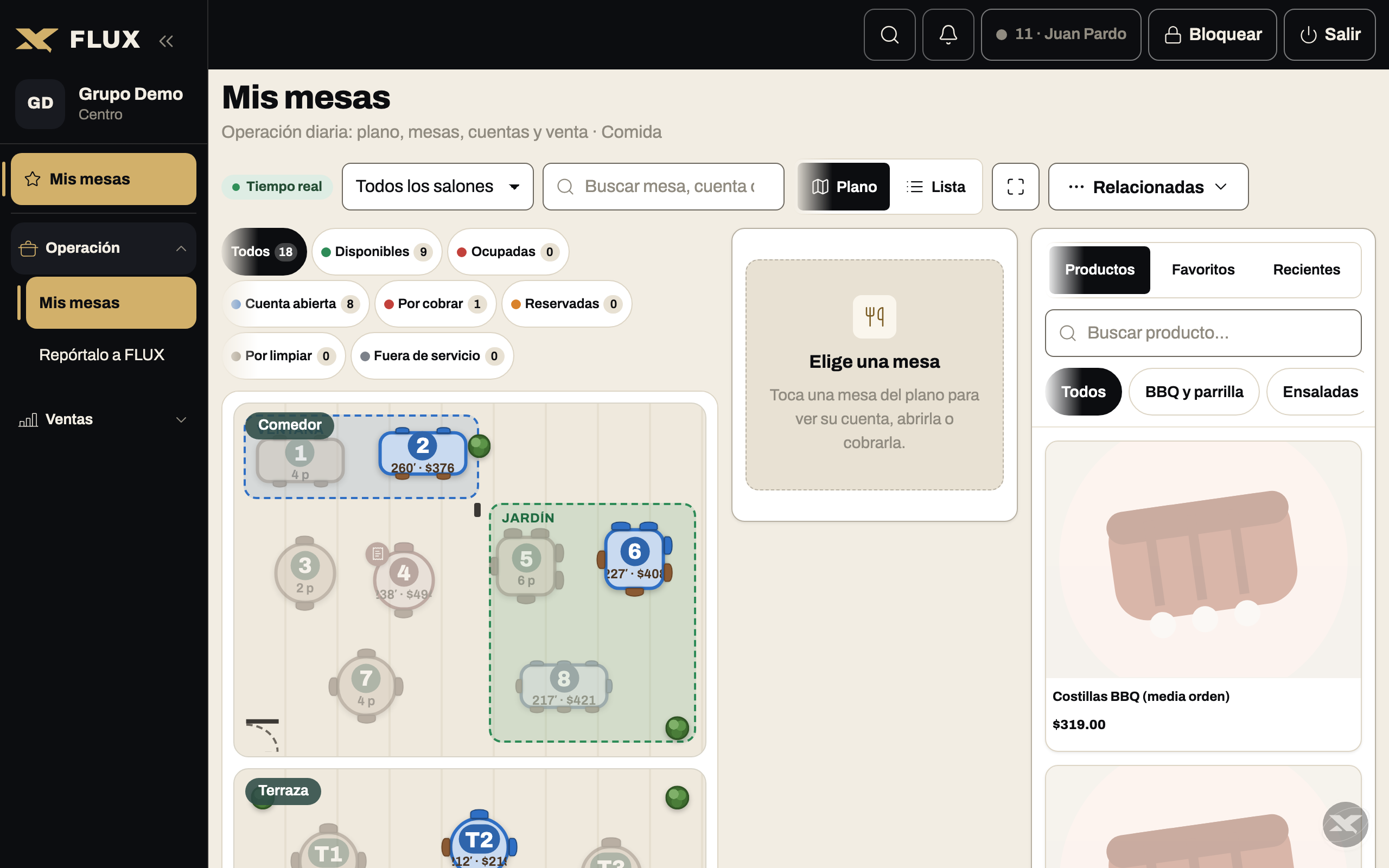Switch to Recientes tab
The image size is (1389, 868).
(x=1307, y=270)
